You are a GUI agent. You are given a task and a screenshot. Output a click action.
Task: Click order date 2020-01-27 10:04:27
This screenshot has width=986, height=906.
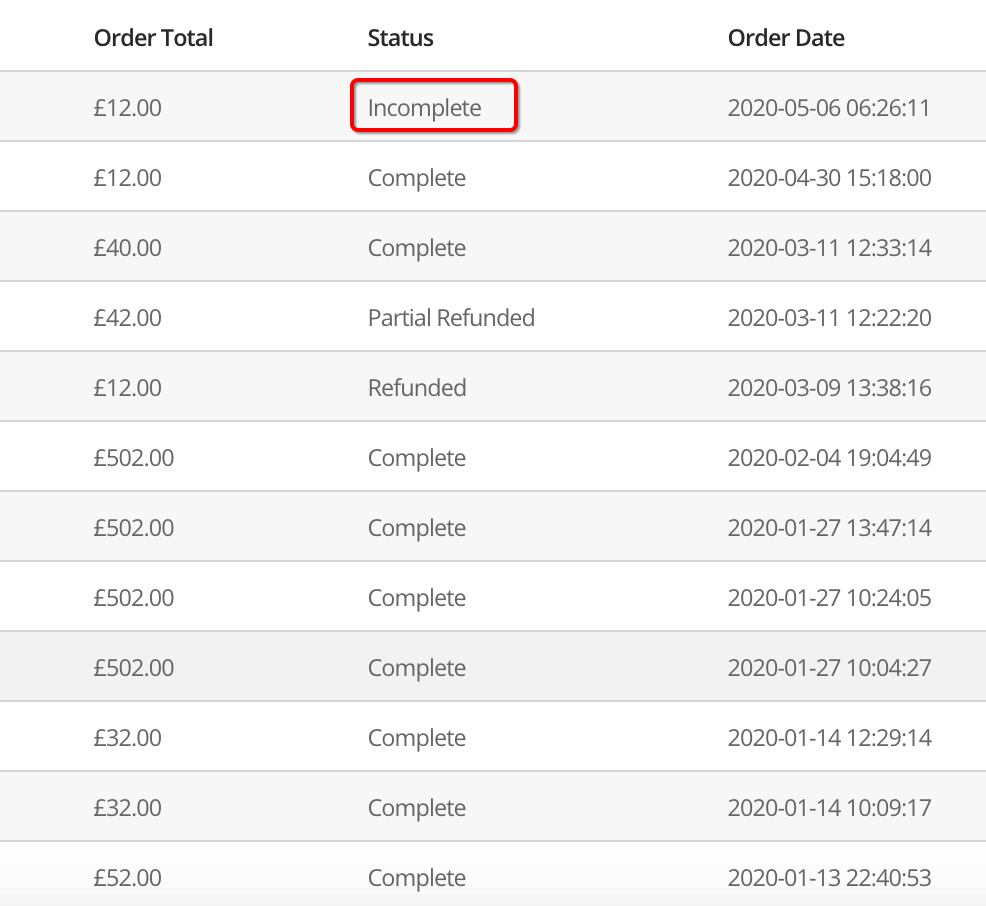point(829,668)
